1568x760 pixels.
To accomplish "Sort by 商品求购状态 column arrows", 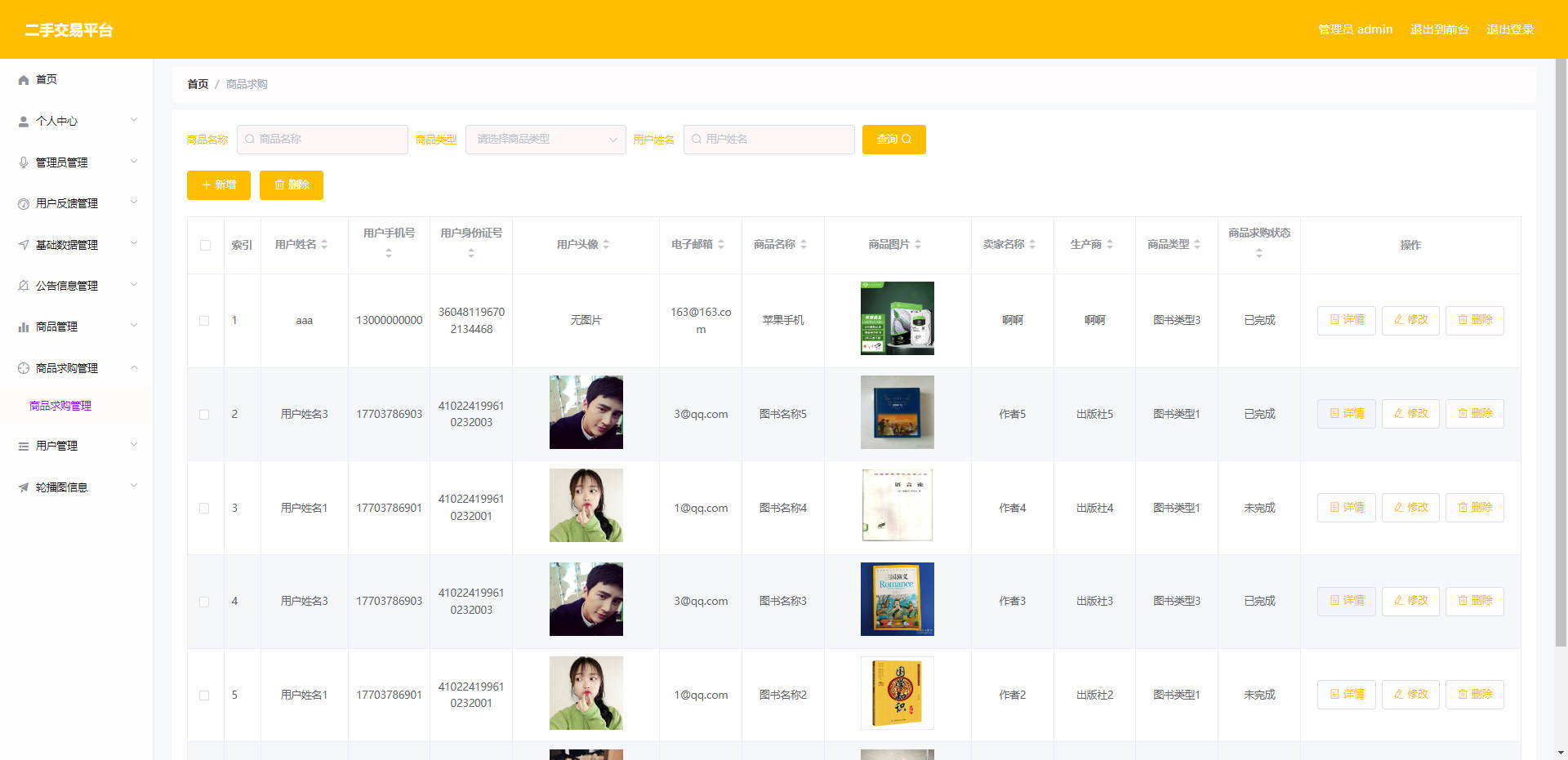I will coord(1259,254).
